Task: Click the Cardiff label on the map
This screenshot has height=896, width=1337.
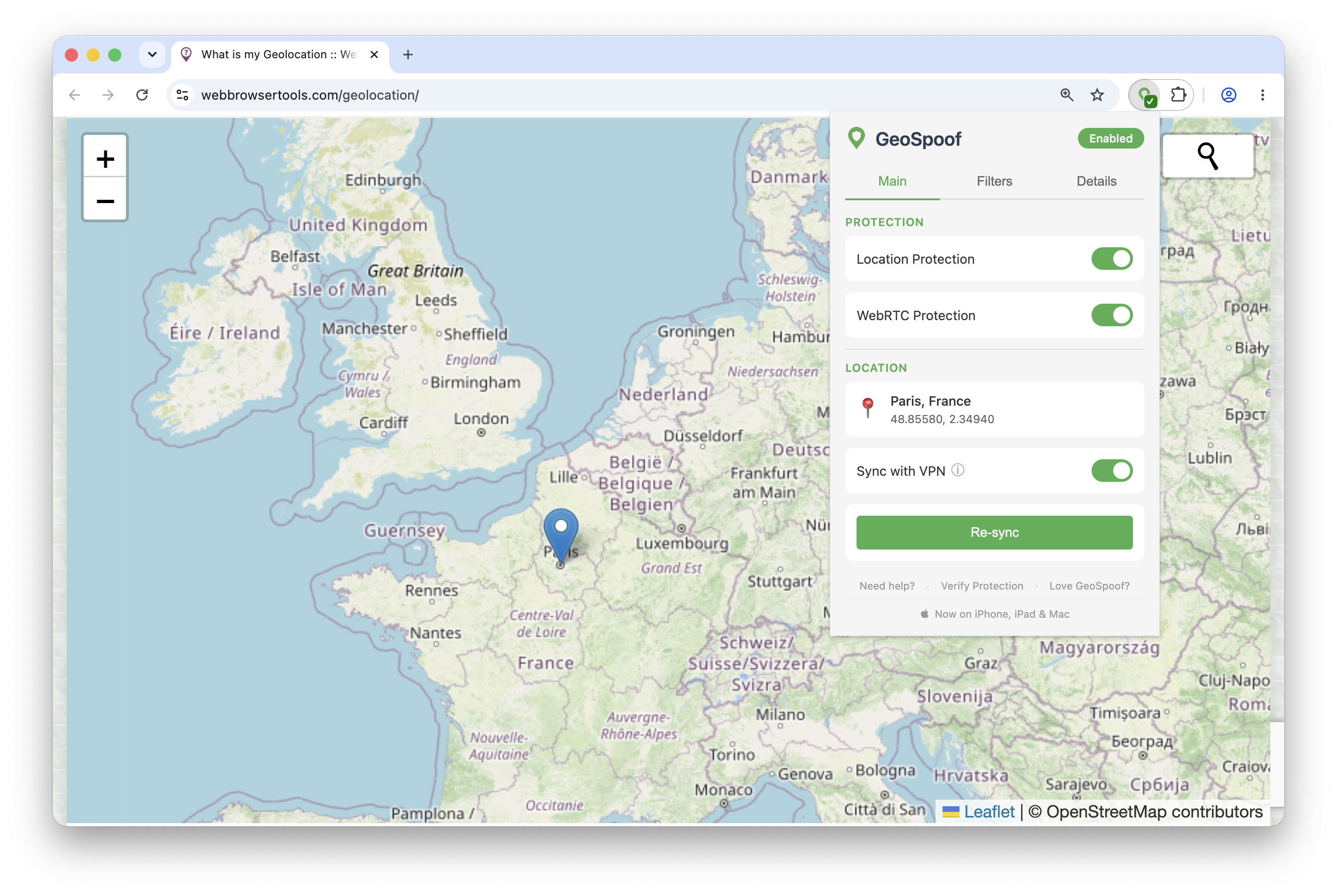Action: pos(384,423)
